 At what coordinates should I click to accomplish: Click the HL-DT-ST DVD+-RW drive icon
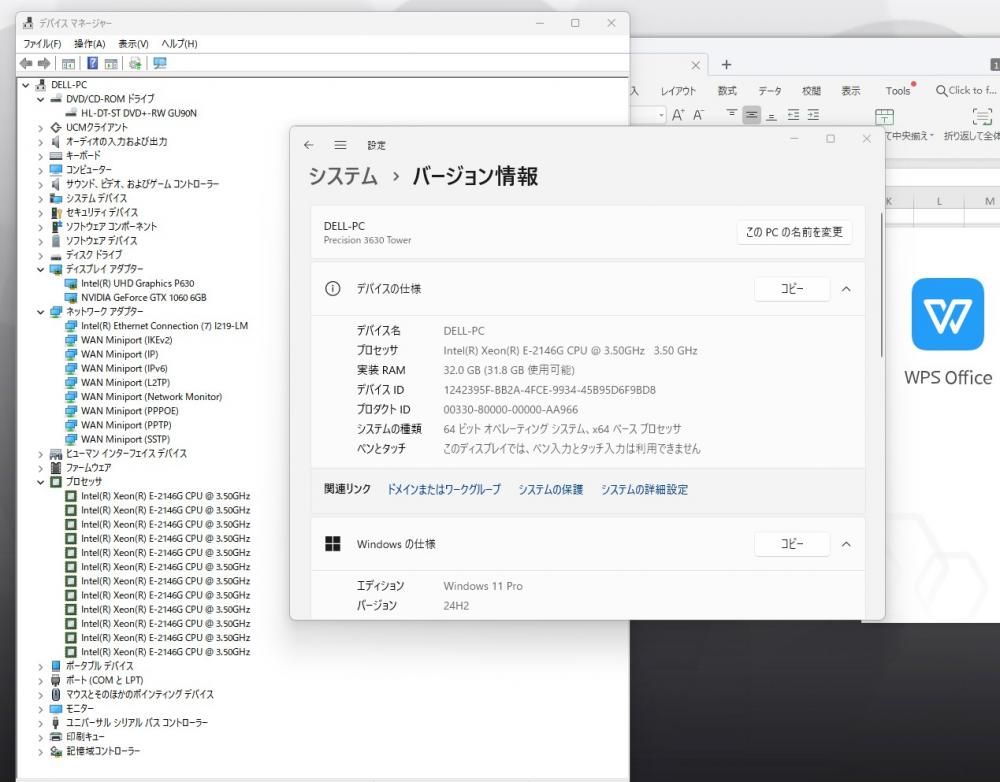(71, 113)
